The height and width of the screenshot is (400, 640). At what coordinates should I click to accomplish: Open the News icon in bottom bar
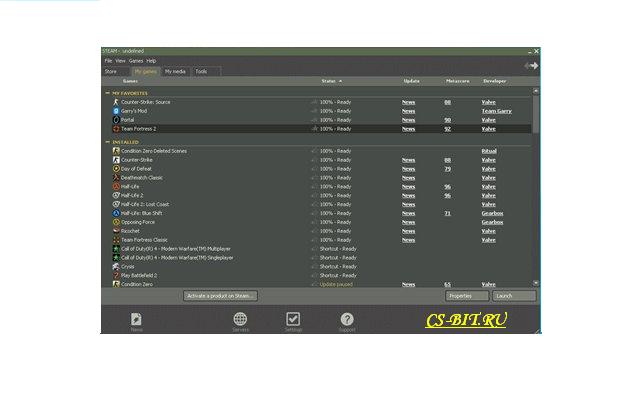[x=136, y=319]
